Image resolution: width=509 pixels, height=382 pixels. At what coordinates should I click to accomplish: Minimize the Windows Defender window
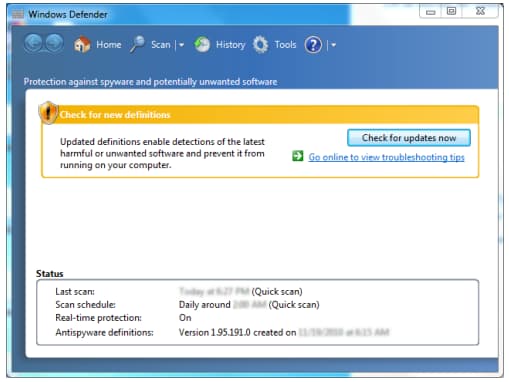point(431,12)
